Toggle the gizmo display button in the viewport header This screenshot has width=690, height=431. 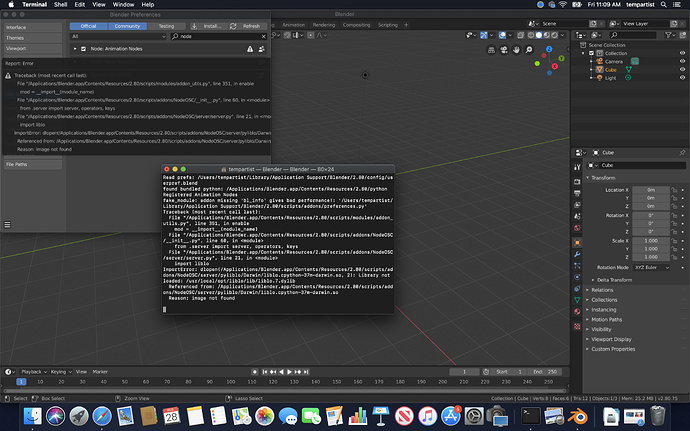click(484, 35)
